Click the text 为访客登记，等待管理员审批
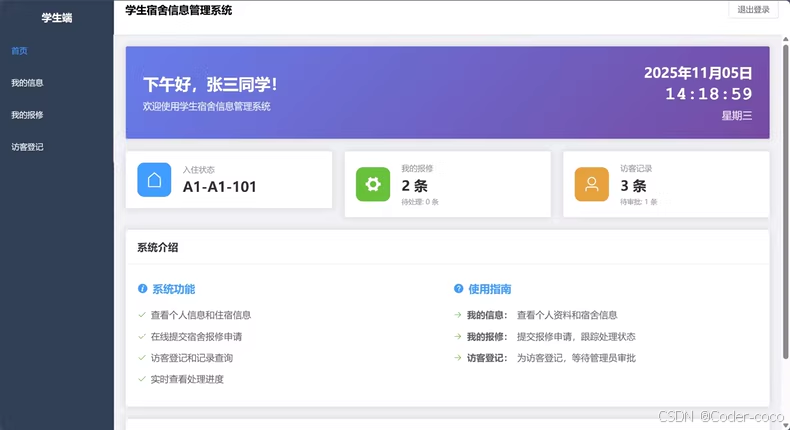The image size is (790, 430). (576, 358)
